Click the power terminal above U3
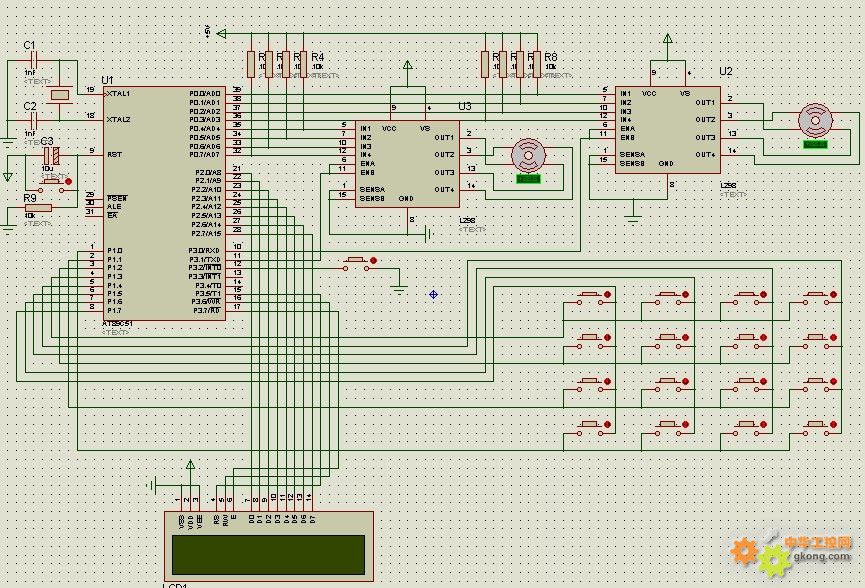 [x=408, y=66]
